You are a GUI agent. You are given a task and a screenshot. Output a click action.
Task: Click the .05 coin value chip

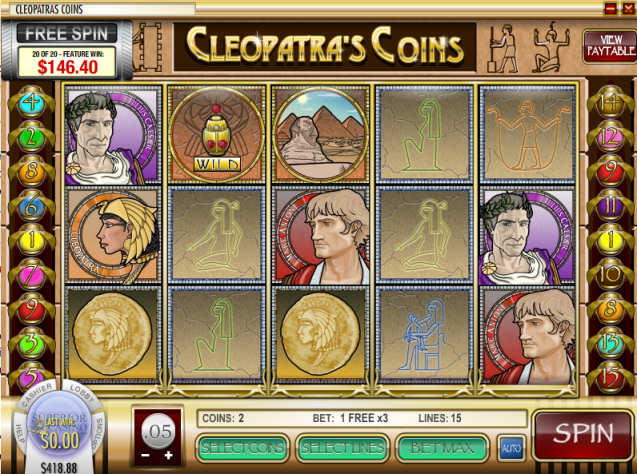[x=158, y=431]
